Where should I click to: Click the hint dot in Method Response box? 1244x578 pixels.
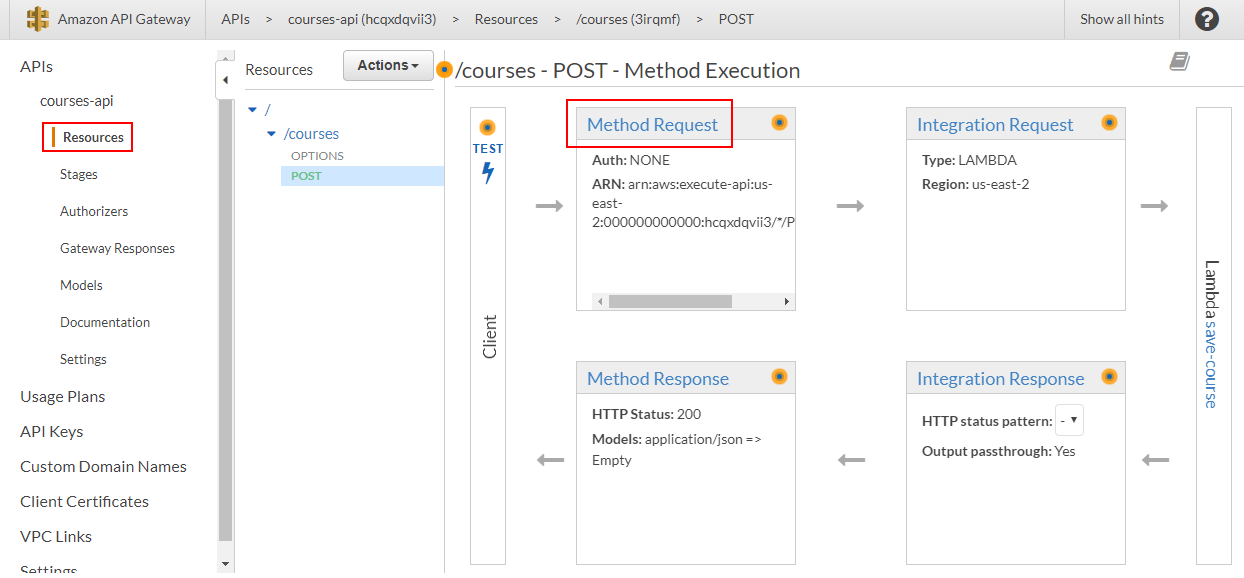779,377
